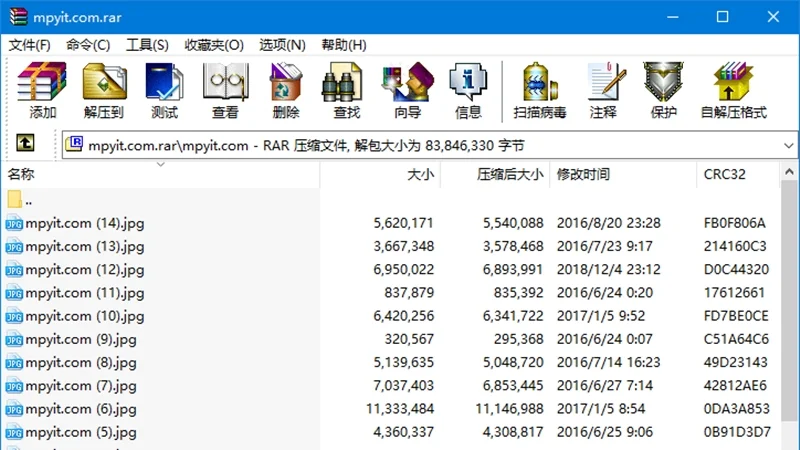Viewport: 800px width, 450px height.
Task: Open the 命令(C) menu
Action: [x=88, y=45]
